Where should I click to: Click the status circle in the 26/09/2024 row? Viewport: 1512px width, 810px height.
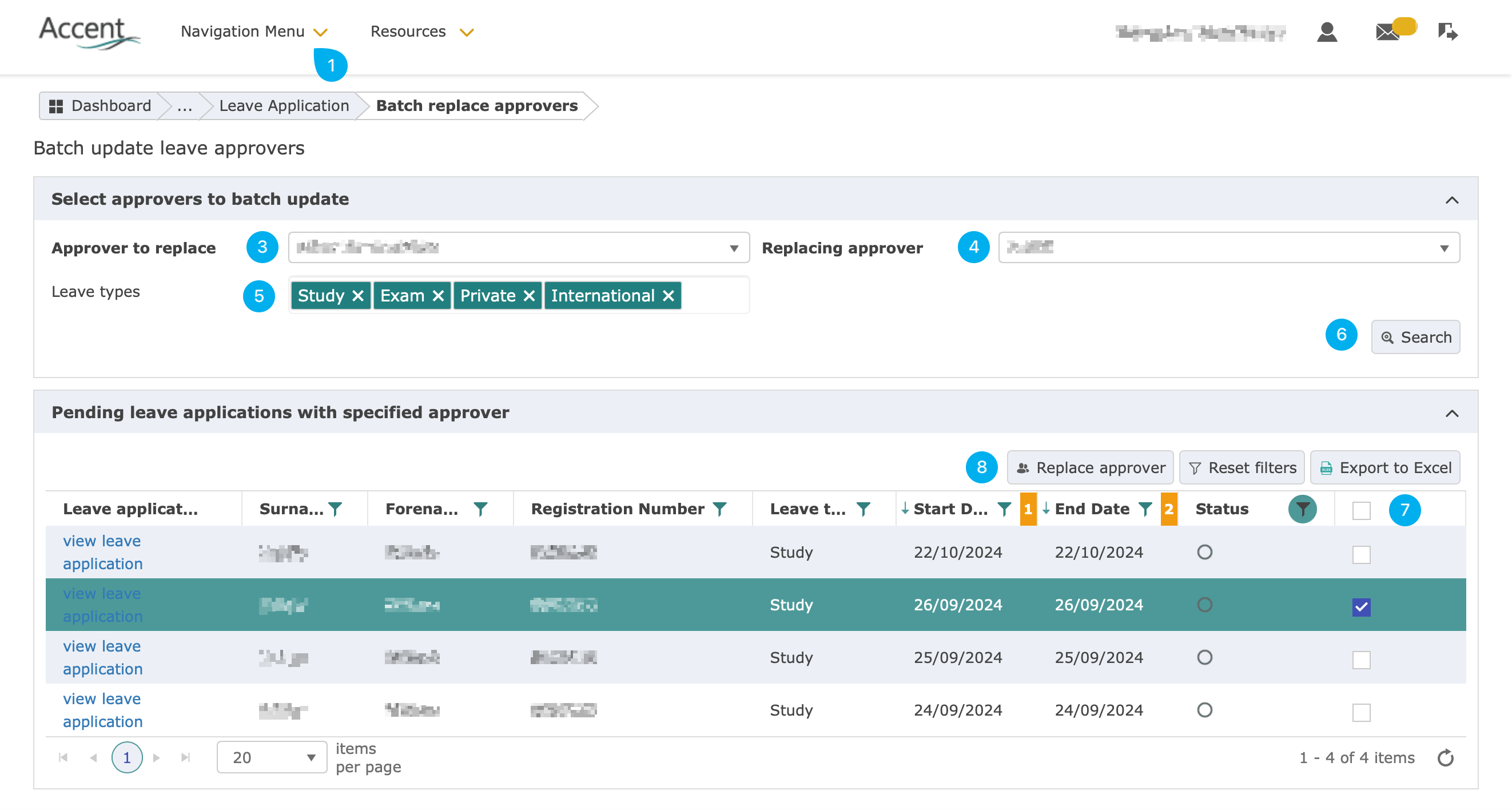click(x=1204, y=605)
